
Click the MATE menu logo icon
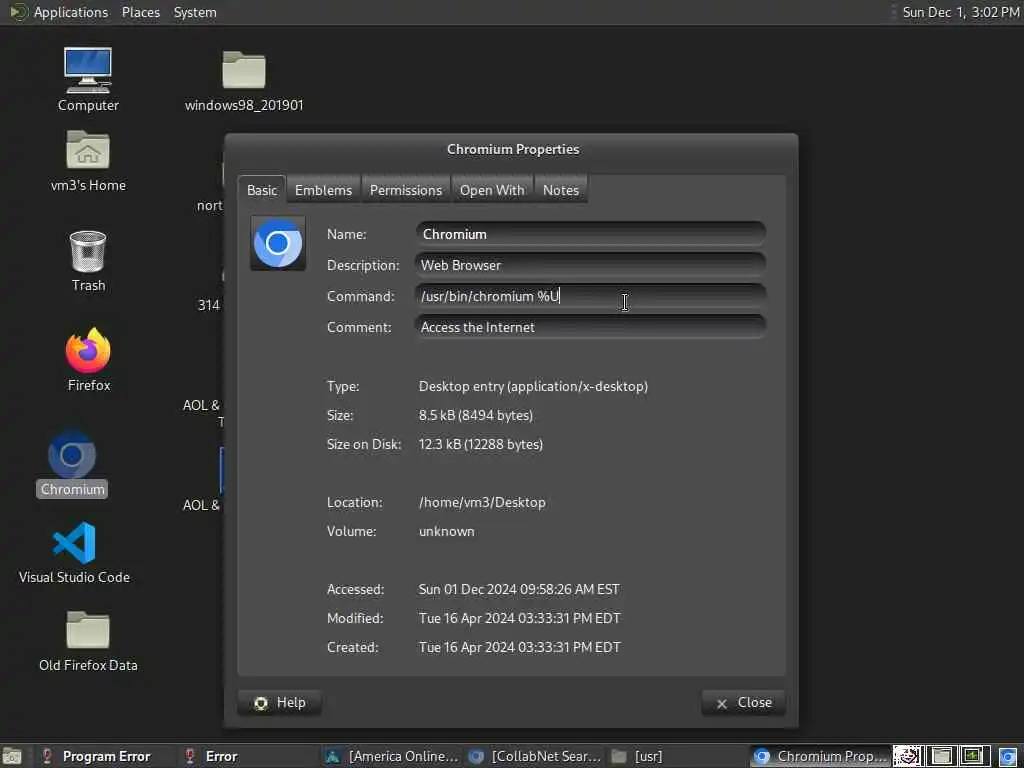point(18,12)
